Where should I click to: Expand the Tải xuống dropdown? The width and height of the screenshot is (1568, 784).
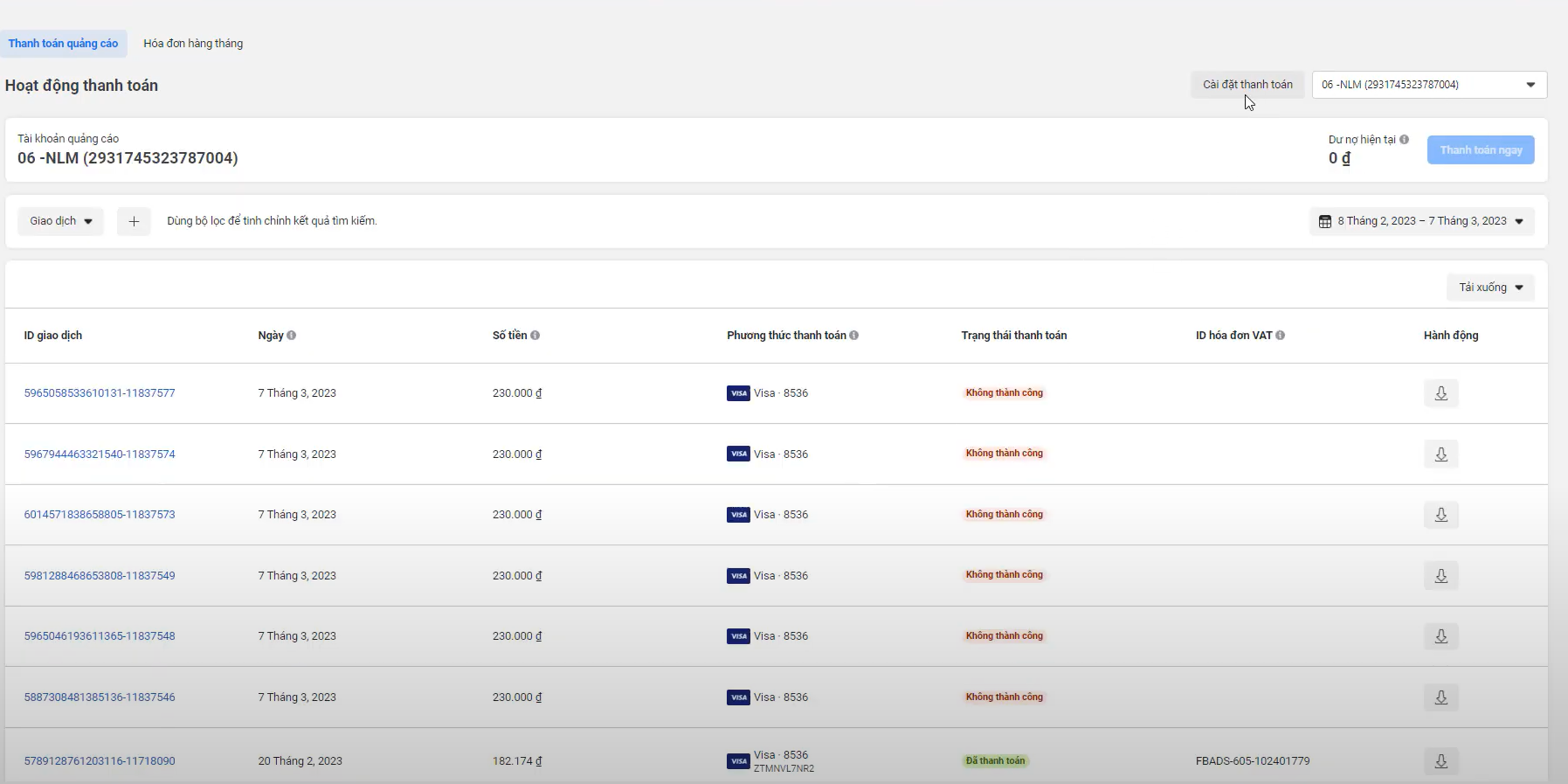coord(1490,288)
